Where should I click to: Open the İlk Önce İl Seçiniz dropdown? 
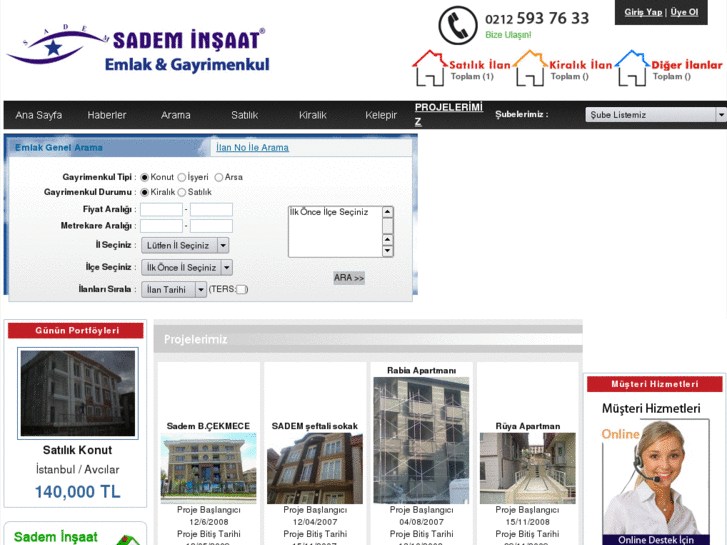(x=187, y=268)
